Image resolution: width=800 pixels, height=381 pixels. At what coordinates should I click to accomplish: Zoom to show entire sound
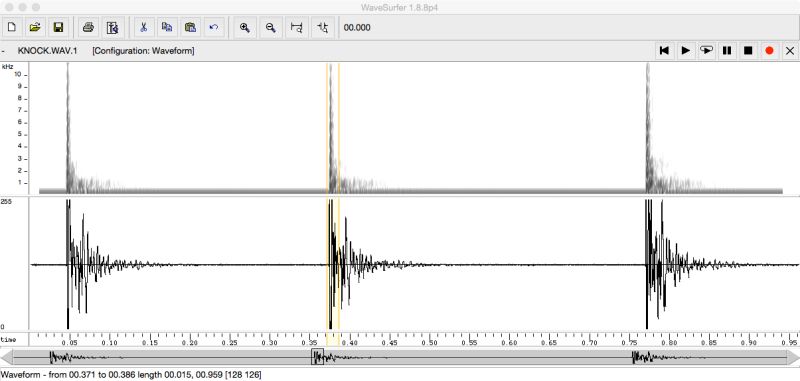point(296,27)
